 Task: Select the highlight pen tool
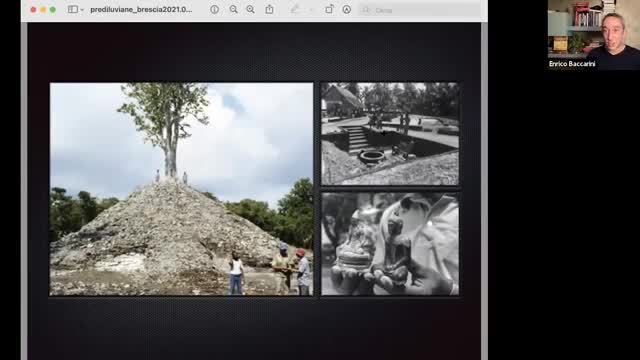coord(295,9)
